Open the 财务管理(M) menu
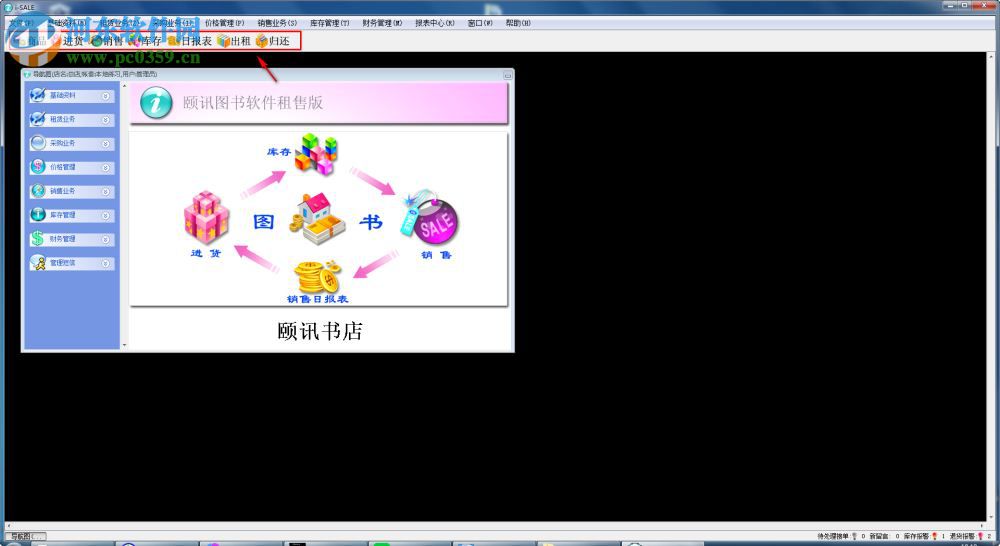This screenshot has width=1000, height=546. 382,23
